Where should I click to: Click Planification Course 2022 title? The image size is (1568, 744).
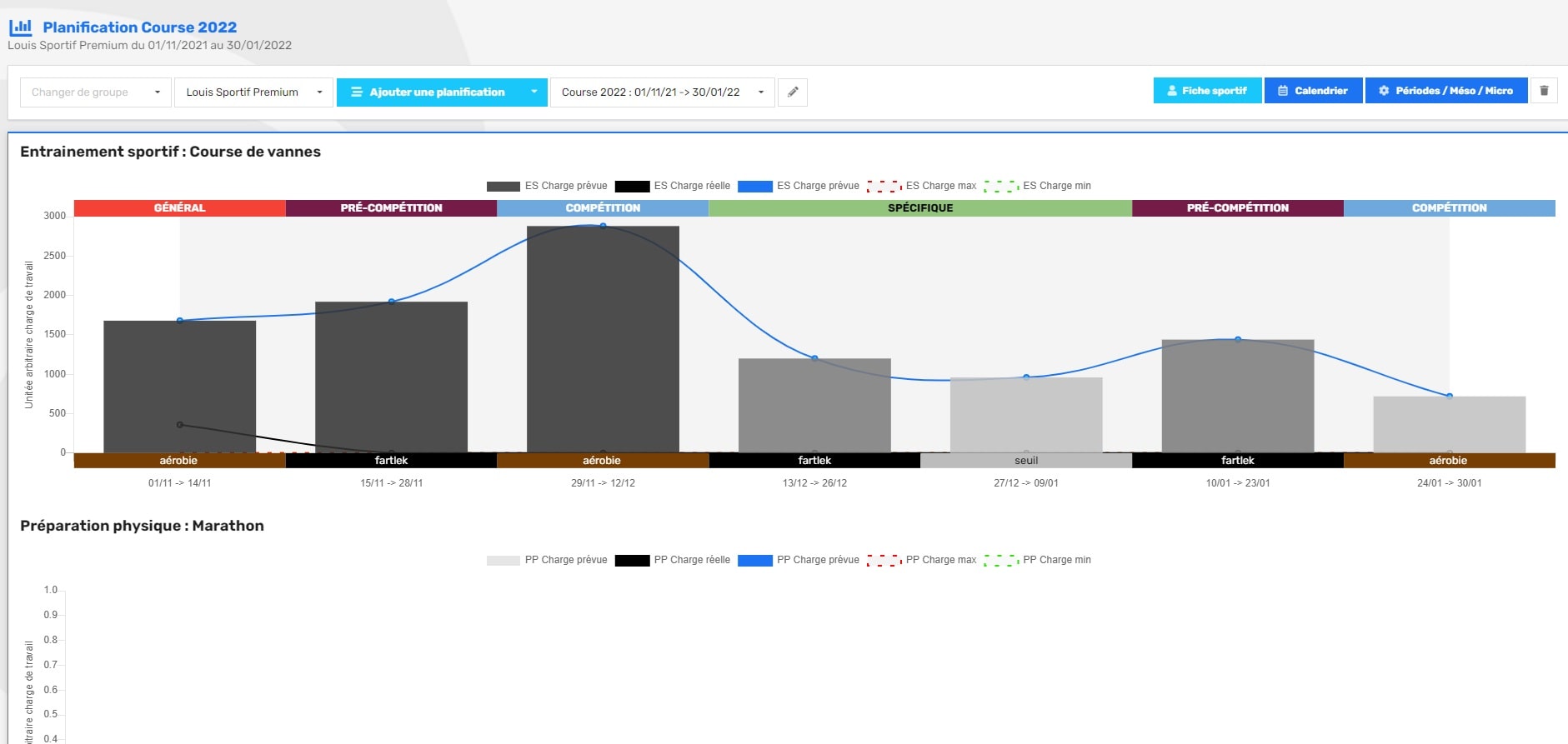[x=139, y=27]
